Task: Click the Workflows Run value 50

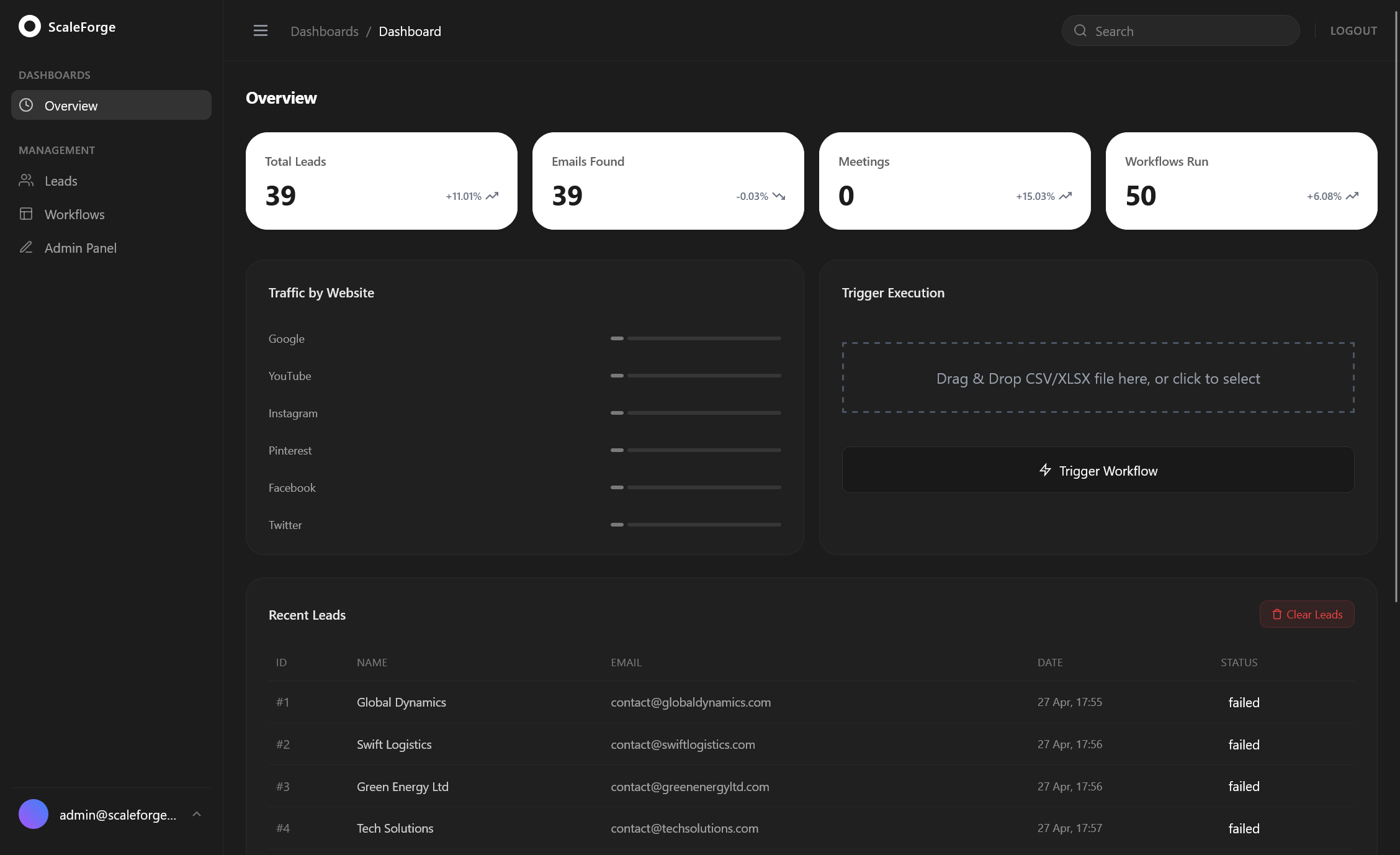Action: click(x=1141, y=196)
